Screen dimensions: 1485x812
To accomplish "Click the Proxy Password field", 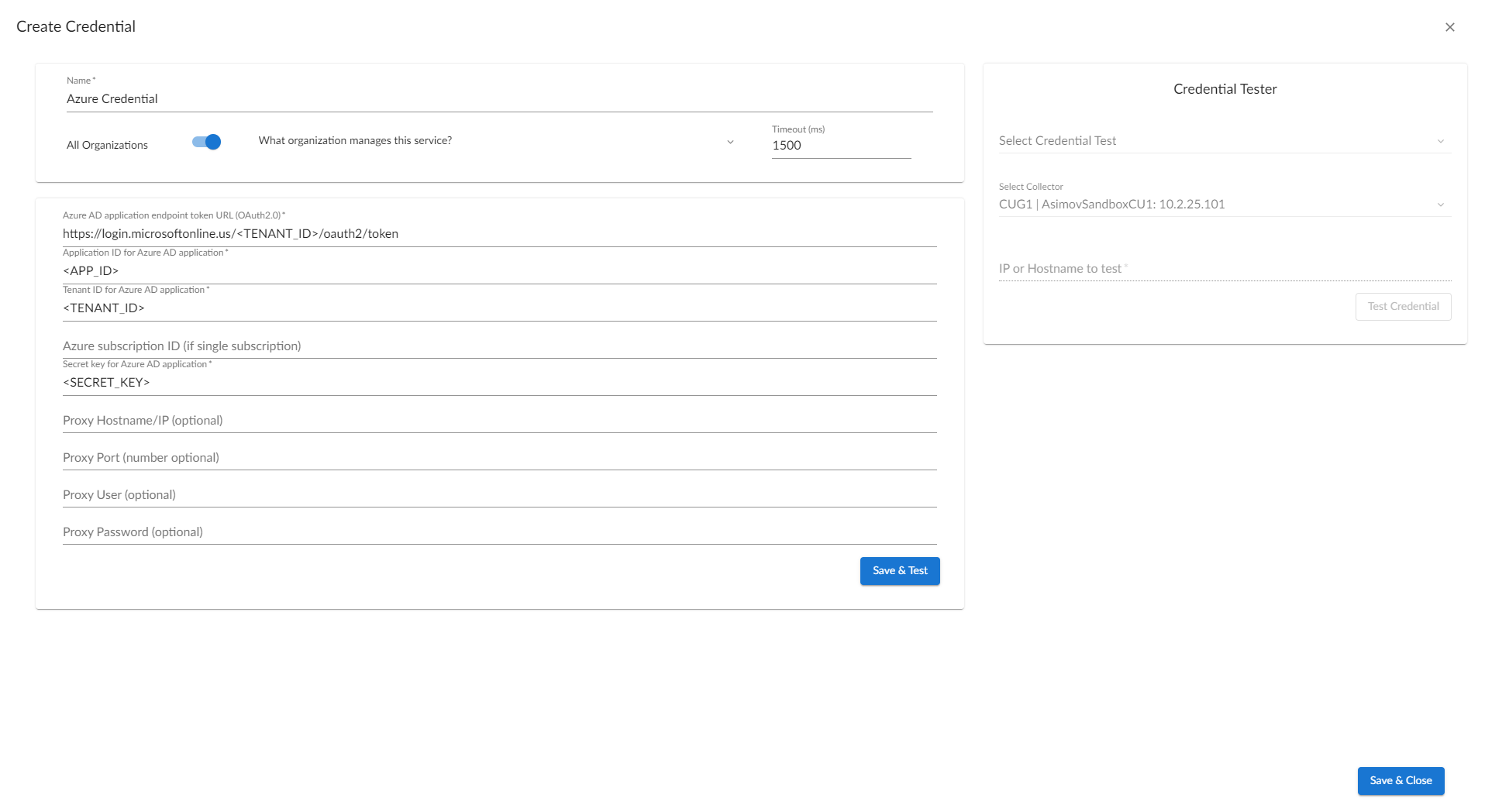I will pos(499,532).
